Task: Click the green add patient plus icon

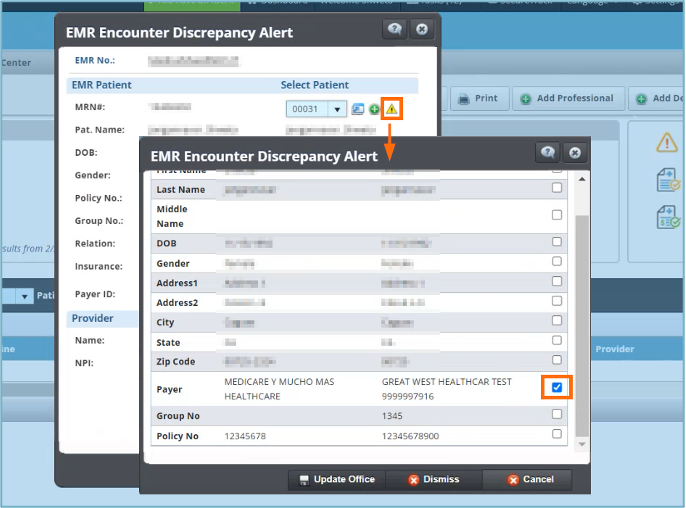Action: point(374,109)
